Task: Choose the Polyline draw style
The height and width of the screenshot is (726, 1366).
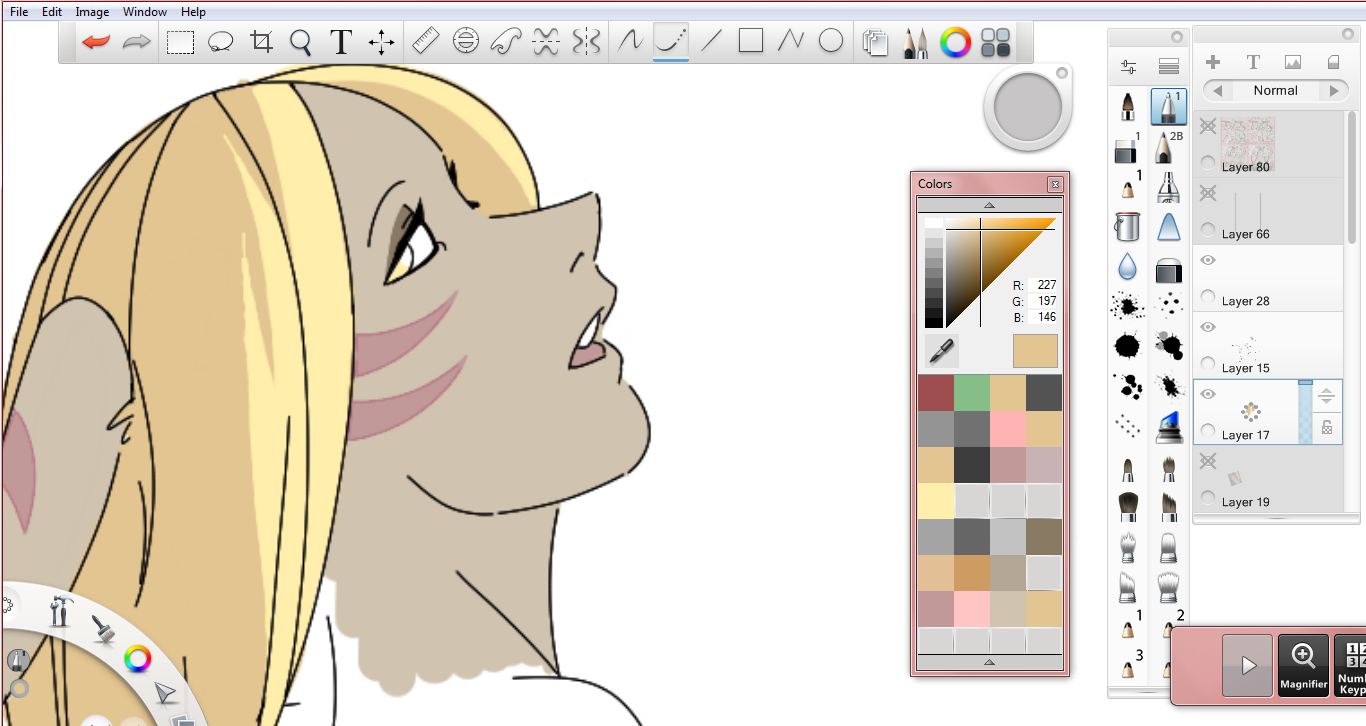Action: click(x=791, y=42)
